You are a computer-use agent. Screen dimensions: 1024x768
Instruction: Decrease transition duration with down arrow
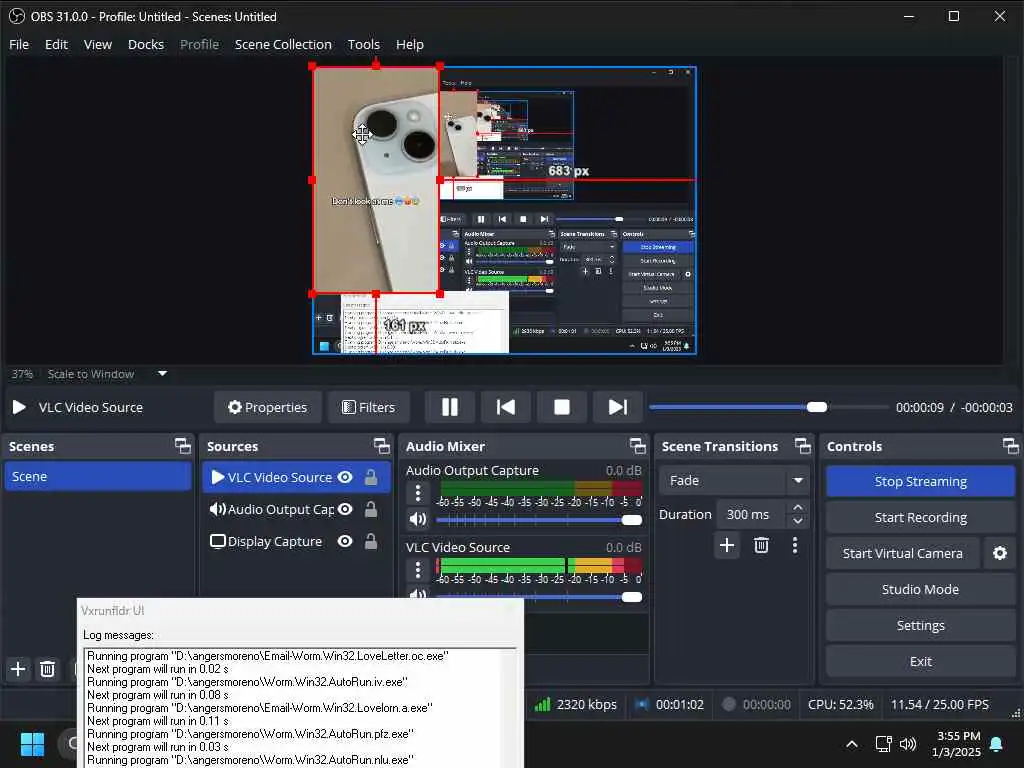pos(797,521)
